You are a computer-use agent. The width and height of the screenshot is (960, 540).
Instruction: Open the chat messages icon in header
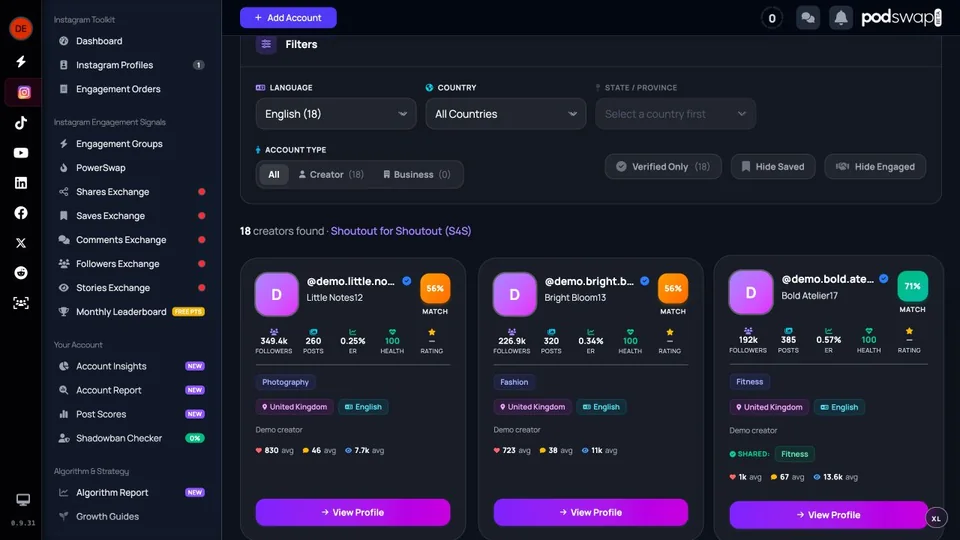point(808,18)
